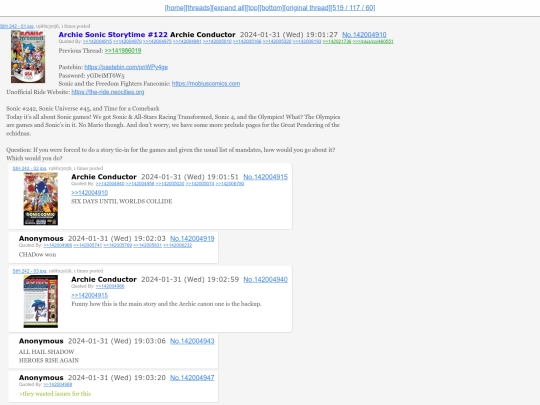Follow the Previous Thread link >>141986019
The width and height of the screenshot is (540, 405).
[x=123, y=51]
